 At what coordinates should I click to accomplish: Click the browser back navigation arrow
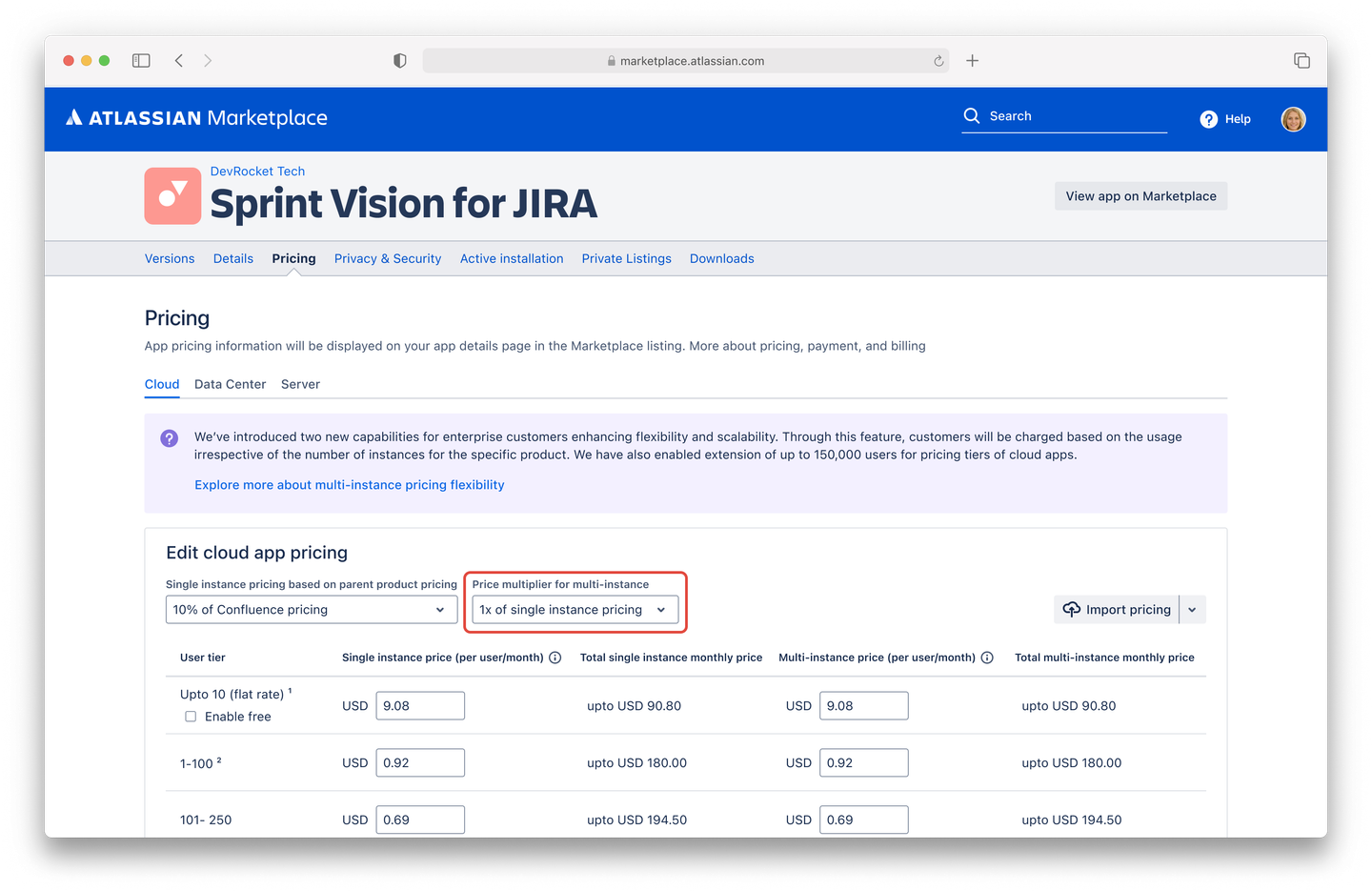point(179,60)
